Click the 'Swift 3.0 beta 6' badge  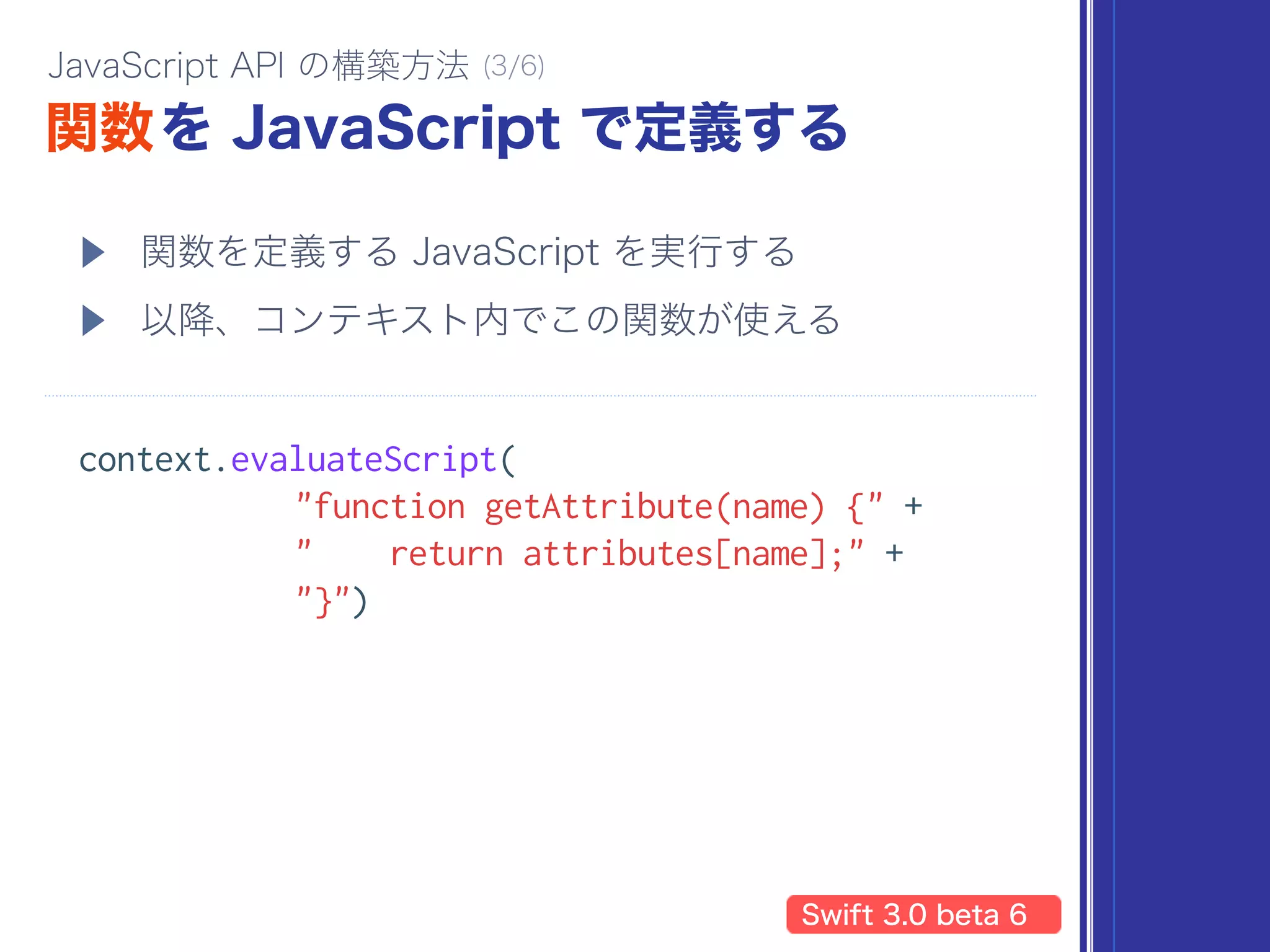coord(923,914)
